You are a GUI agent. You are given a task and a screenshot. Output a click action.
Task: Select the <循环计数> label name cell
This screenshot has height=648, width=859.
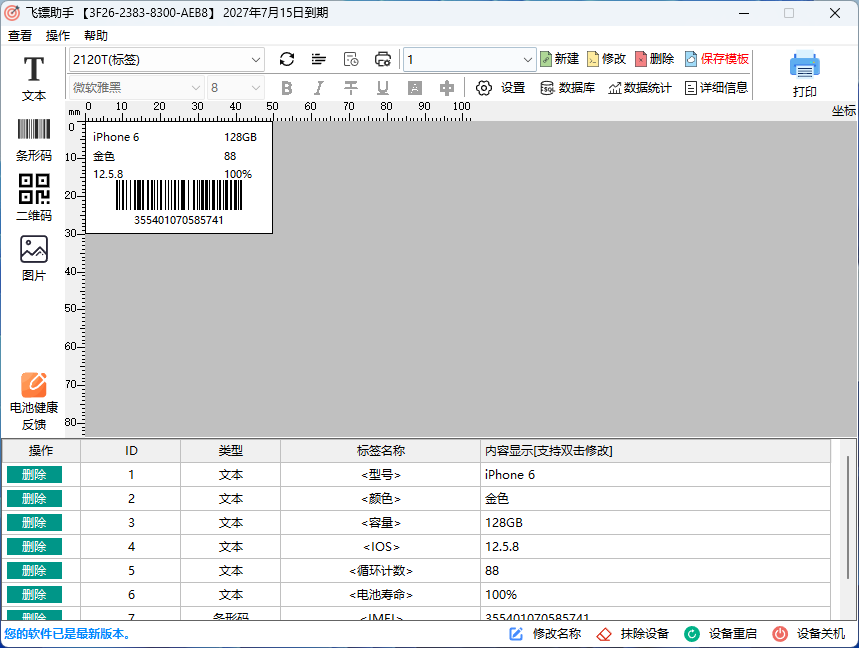pyautogui.click(x=381, y=571)
